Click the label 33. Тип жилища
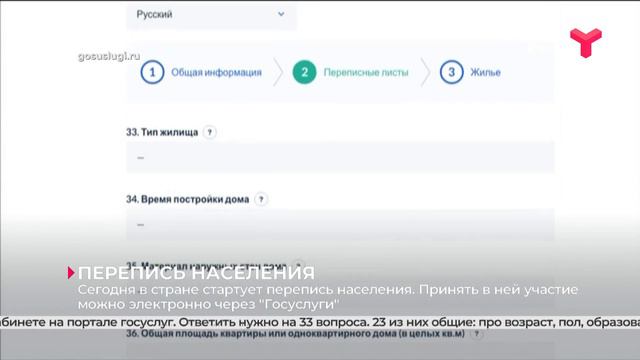This screenshot has width=640, height=360. pyautogui.click(x=162, y=132)
